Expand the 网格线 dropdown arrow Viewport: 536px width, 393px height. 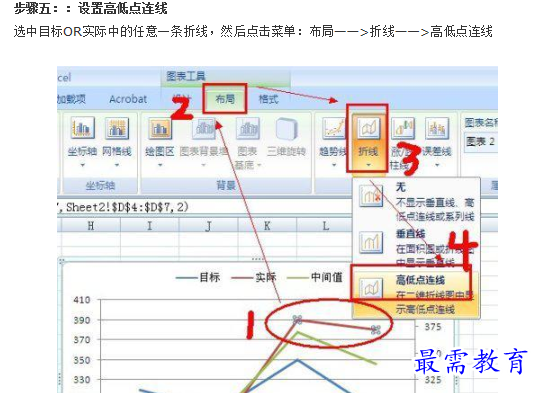[x=117, y=165]
